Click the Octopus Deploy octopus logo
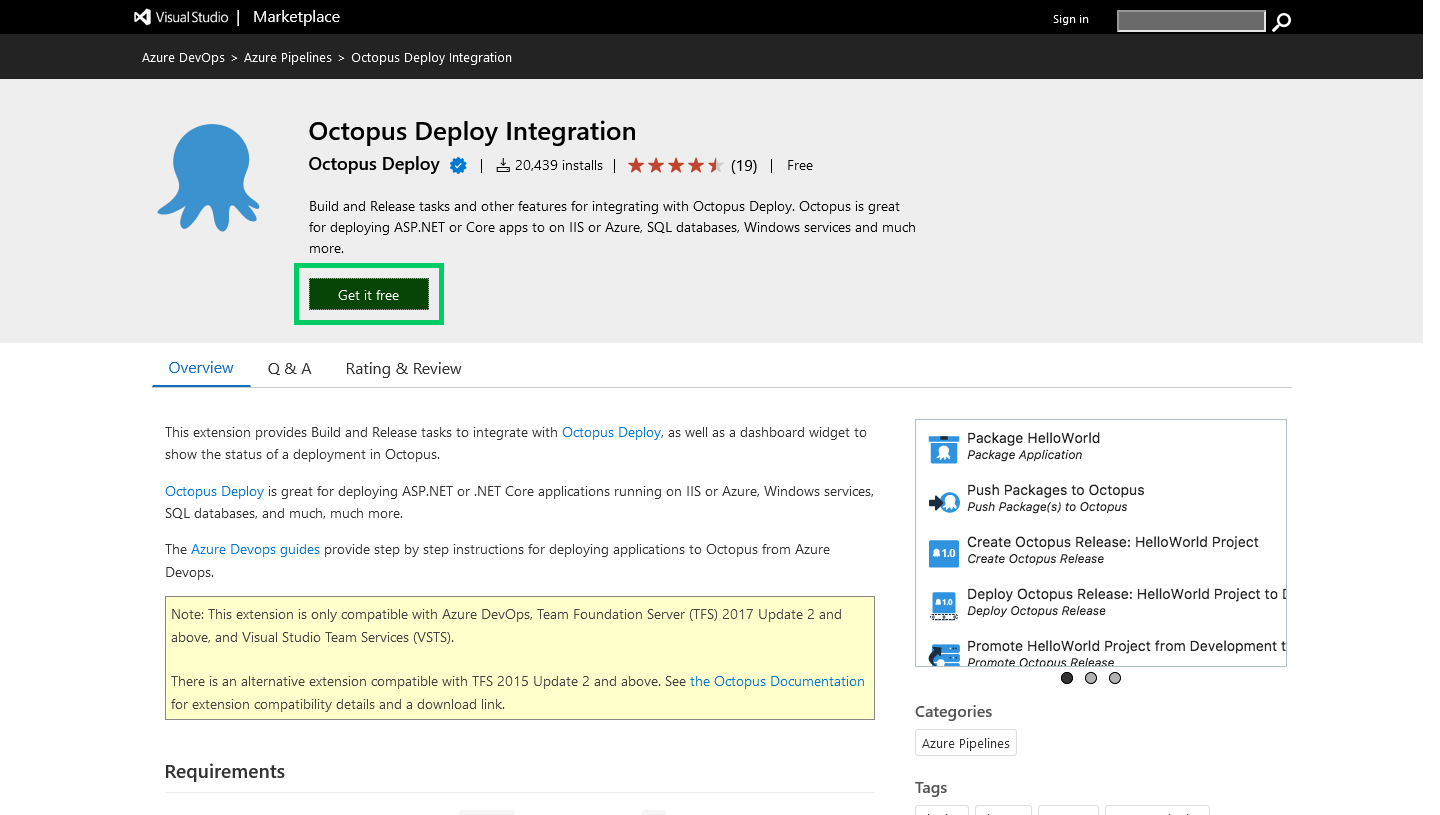 [209, 176]
